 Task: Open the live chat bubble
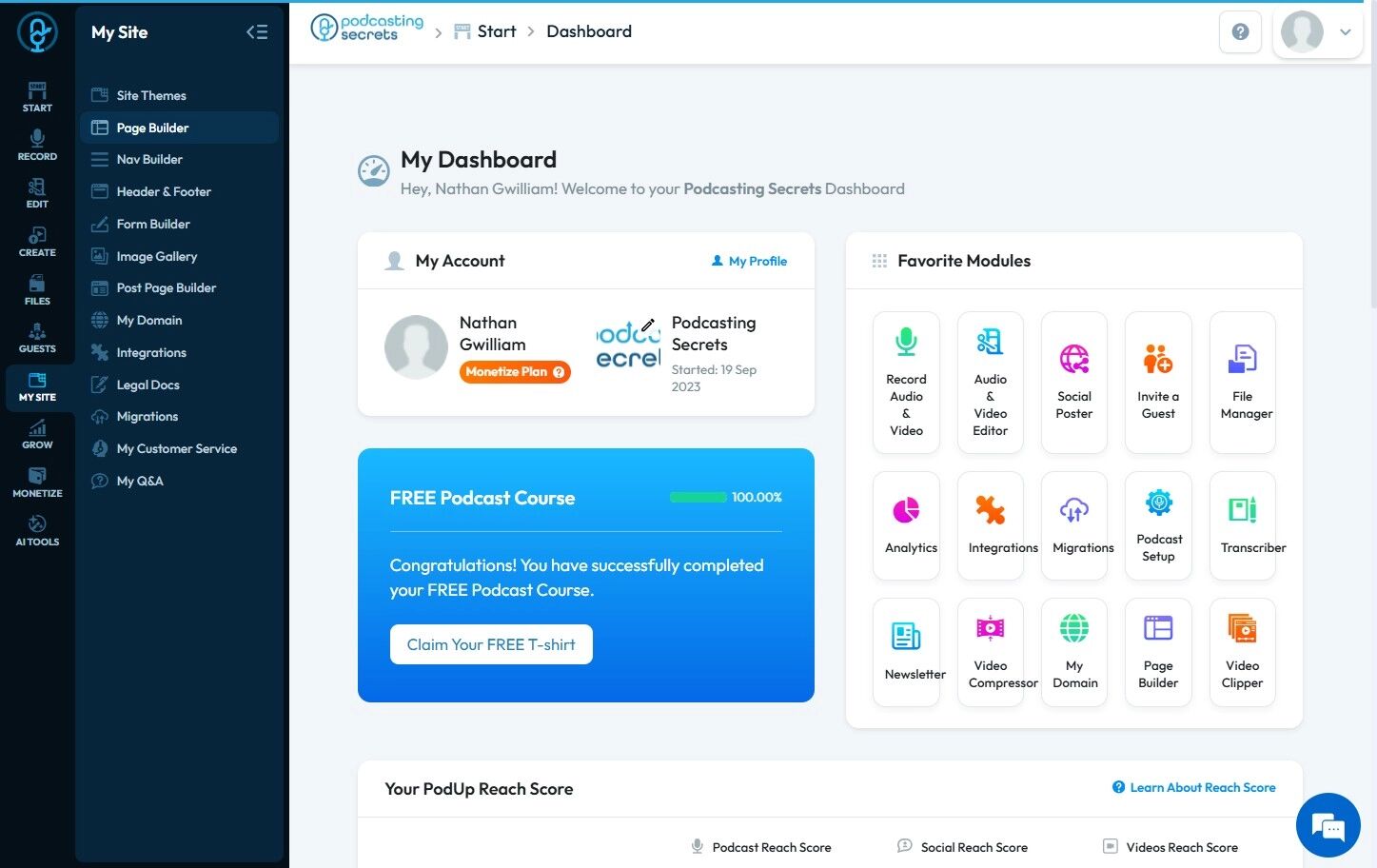(x=1328, y=825)
